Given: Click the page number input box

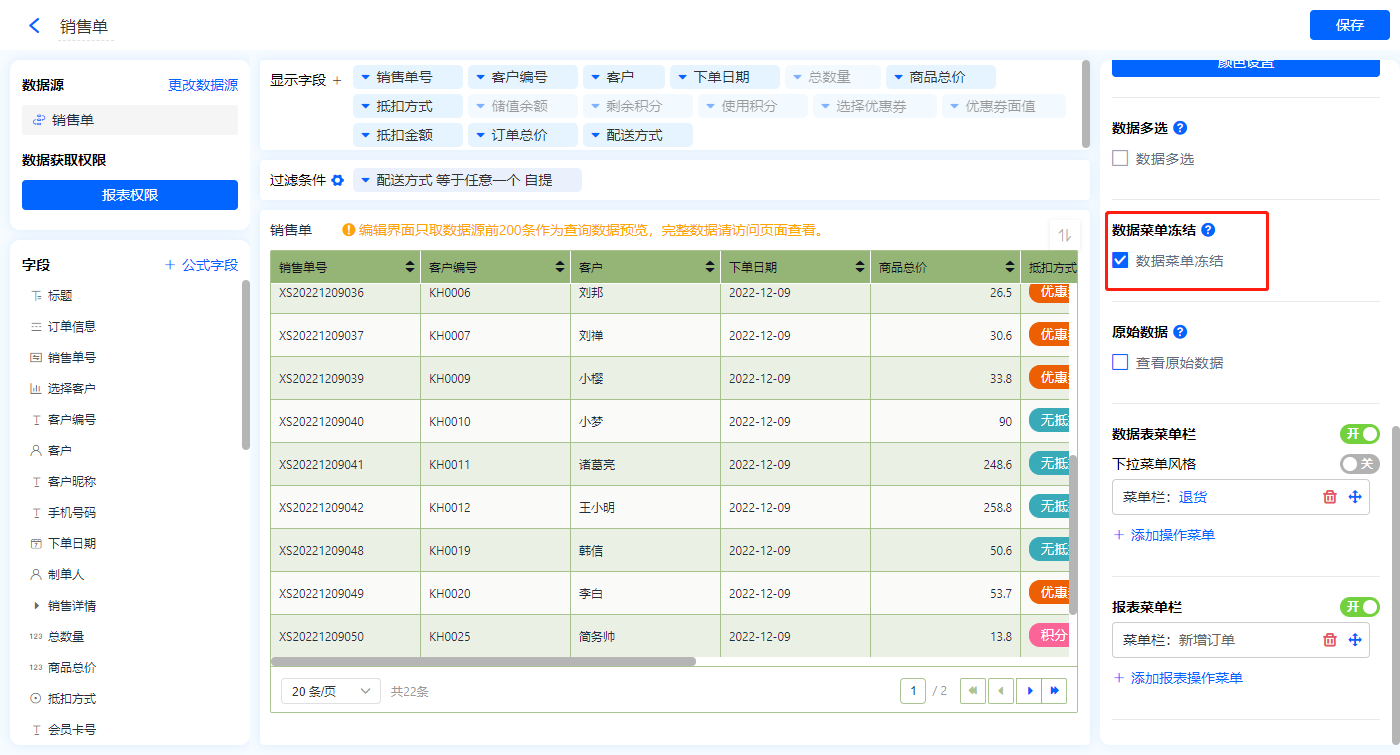Looking at the screenshot, I should tap(912, 691).
